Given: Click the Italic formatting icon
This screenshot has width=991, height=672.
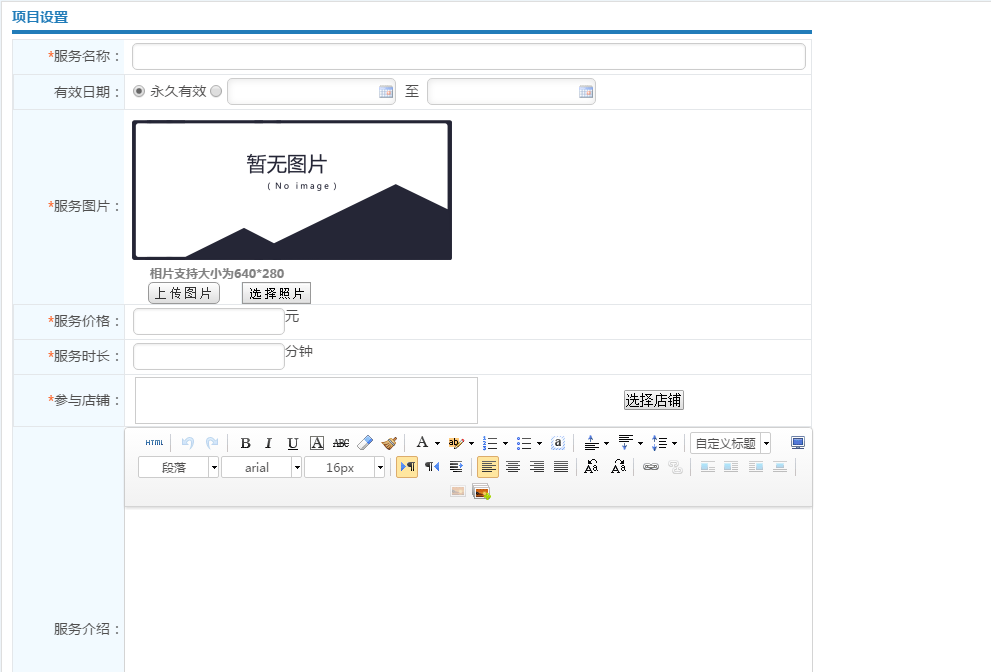Looking at the screenshot, I should click(267, 443).
